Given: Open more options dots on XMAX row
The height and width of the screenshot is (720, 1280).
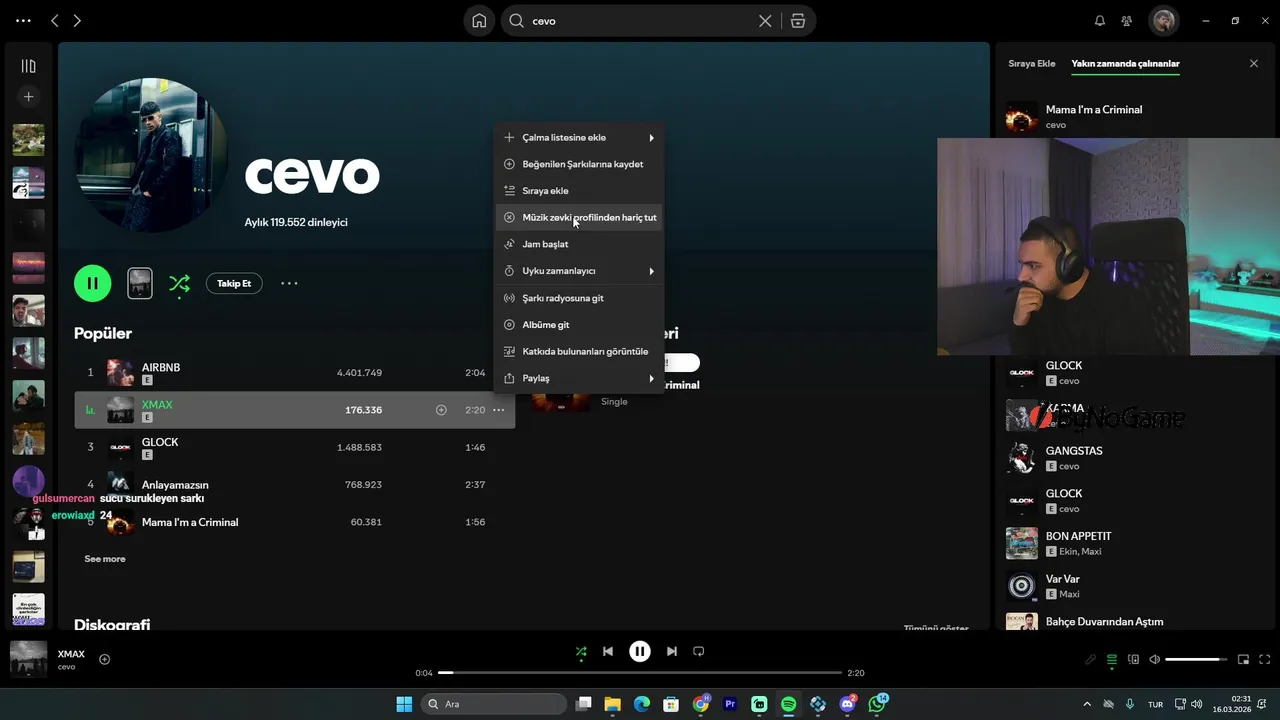Looking at the screenshot, I should (498, 410).
